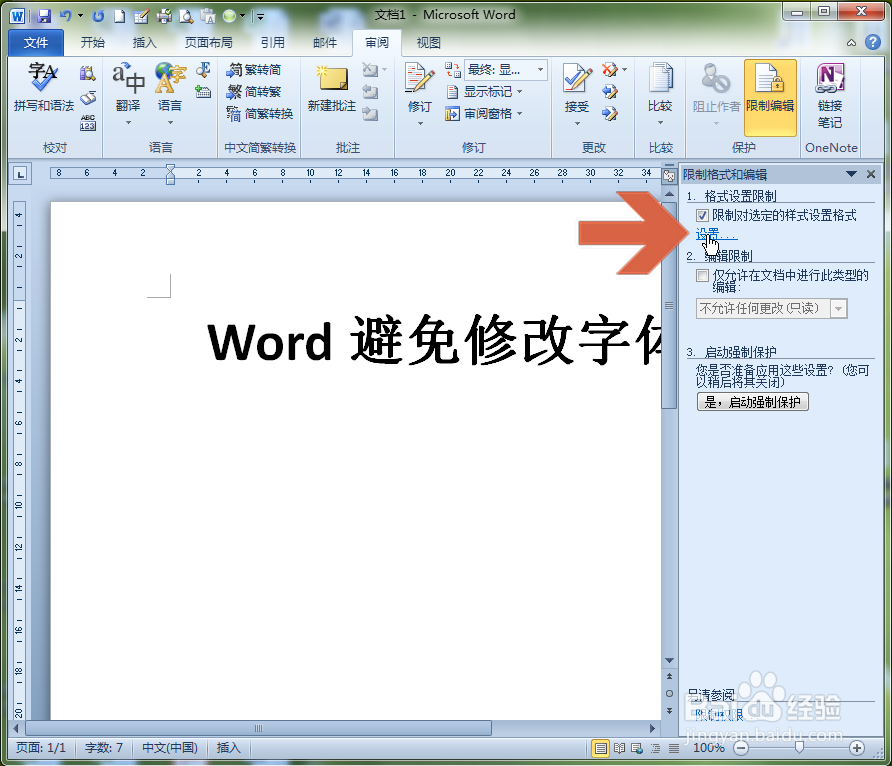Select Full Screen Reading view icon
The height and width of the screenshot is (766, 892).
pos(620,748)
